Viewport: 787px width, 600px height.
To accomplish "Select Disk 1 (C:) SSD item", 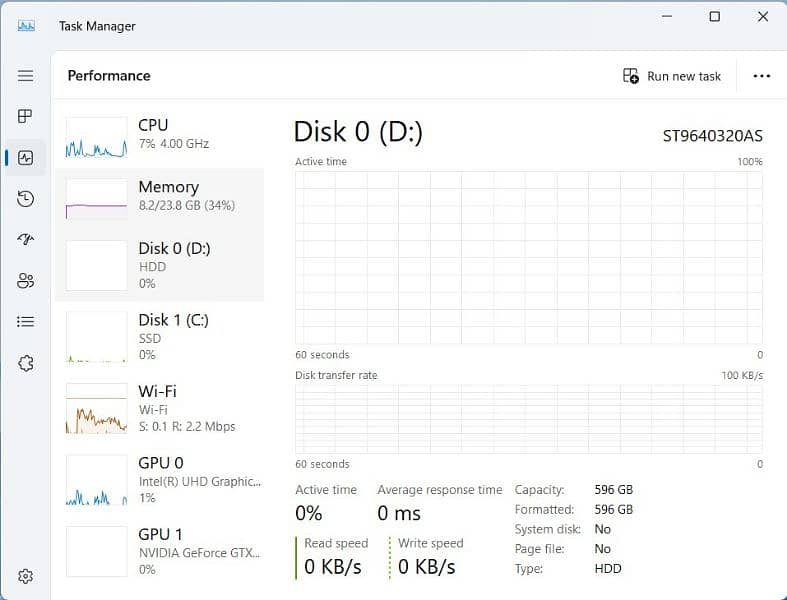I will click(x=160, y=337).
